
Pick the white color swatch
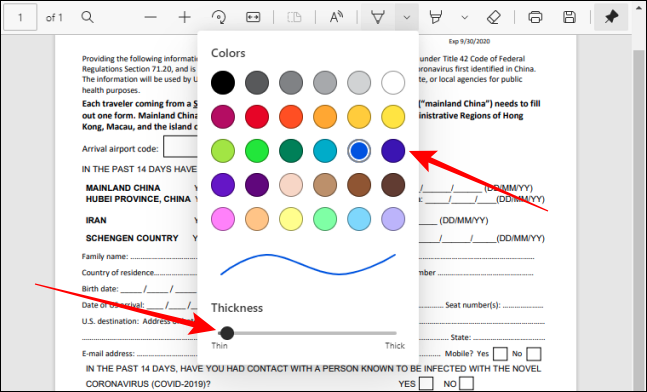393,83
